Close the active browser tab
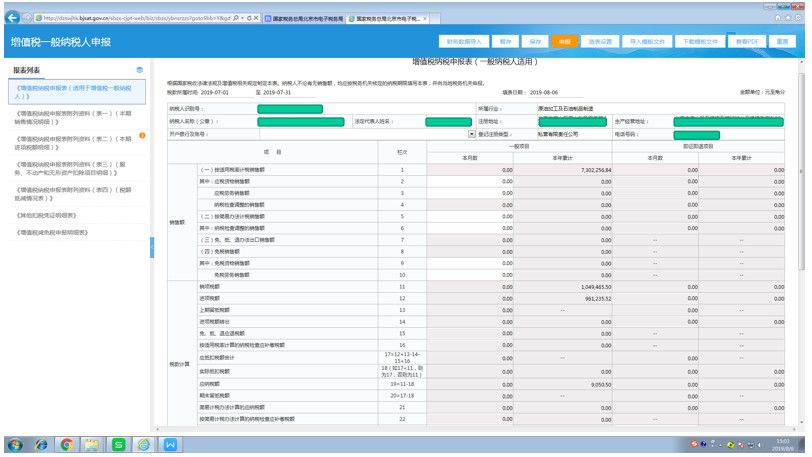This screenshot has width=812, height=457. [425, 19]
